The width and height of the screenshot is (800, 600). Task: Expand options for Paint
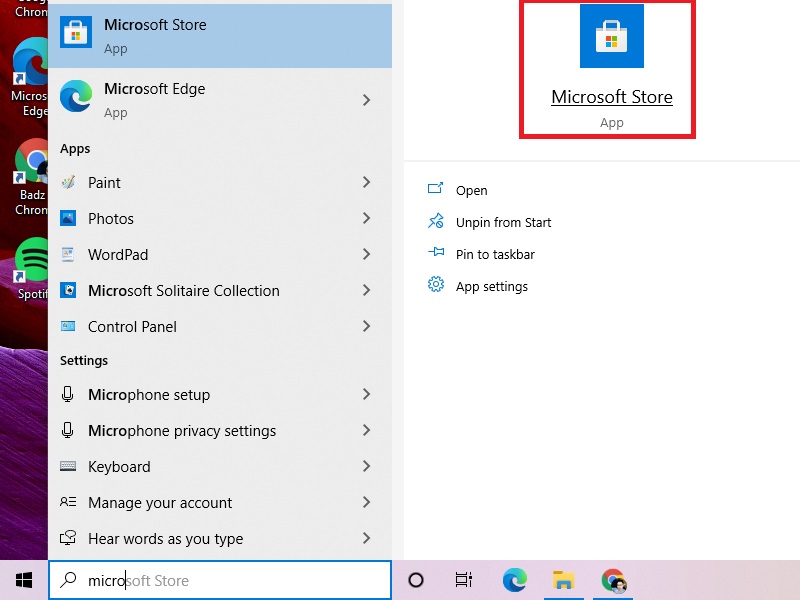point(366,182)
